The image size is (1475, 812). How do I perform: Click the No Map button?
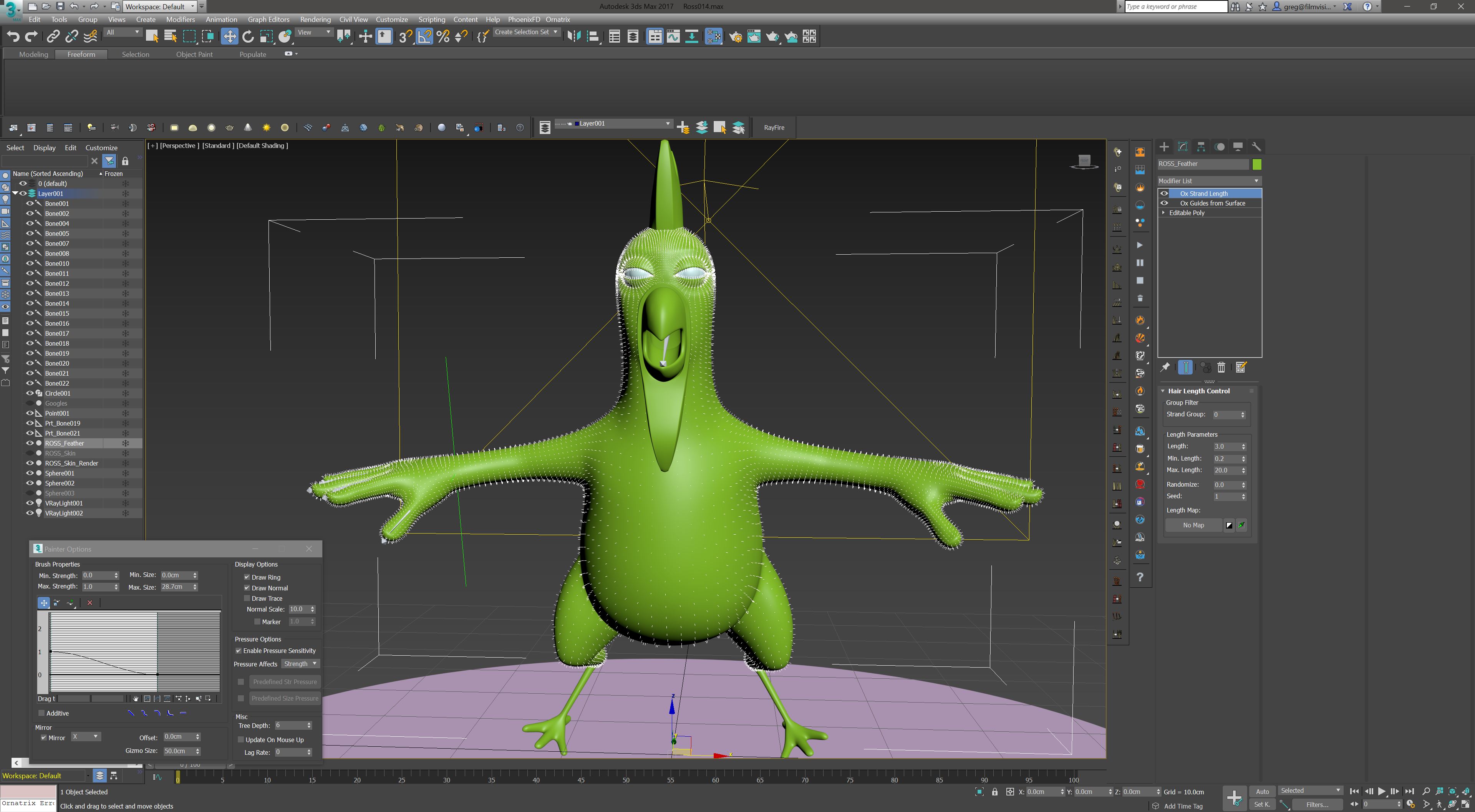tap(1193, 525)
